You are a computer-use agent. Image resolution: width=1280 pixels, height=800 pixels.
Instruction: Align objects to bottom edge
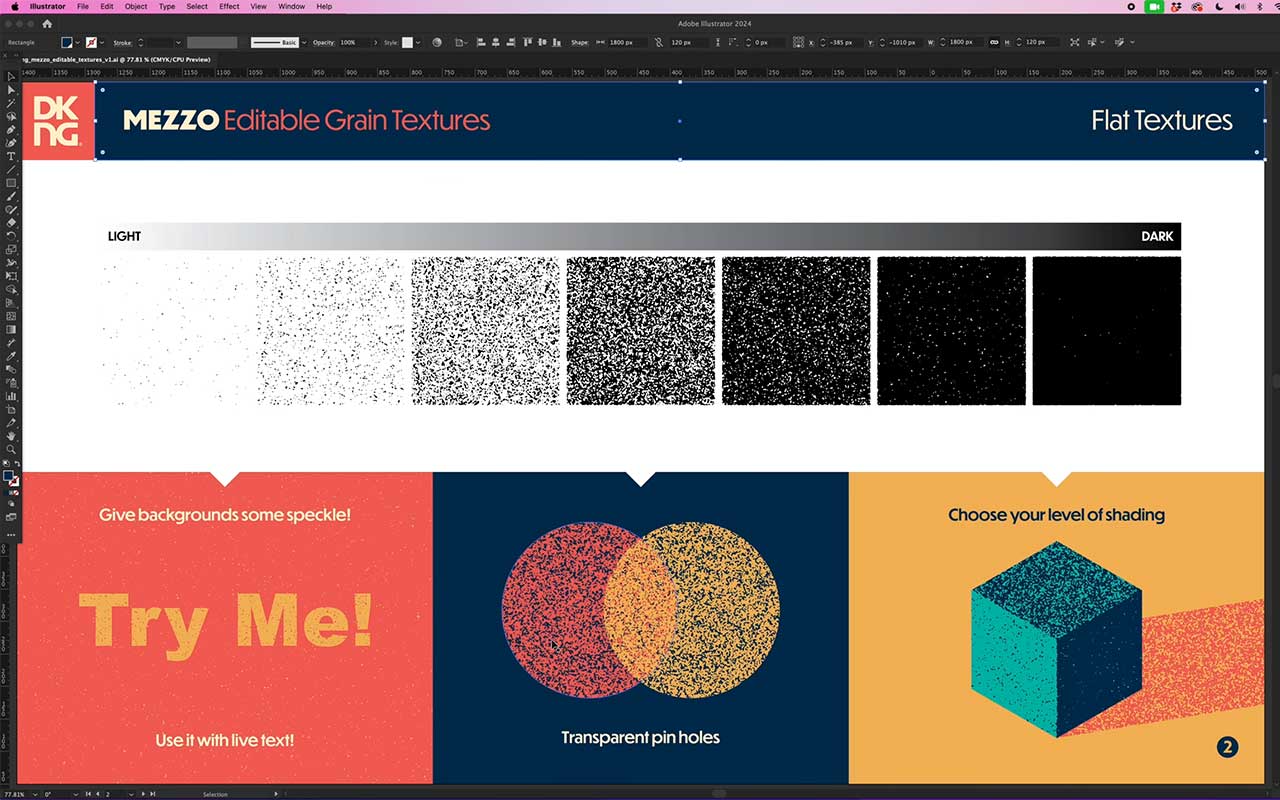coord(557,42)
